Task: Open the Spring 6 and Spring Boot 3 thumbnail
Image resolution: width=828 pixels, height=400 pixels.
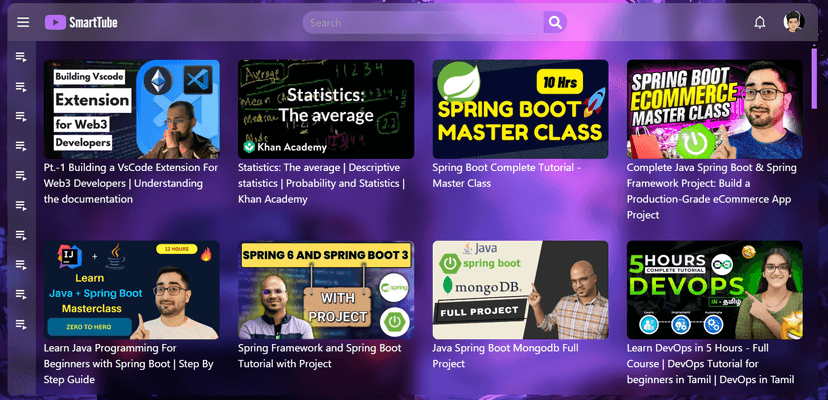Action: tap(326, 290)
